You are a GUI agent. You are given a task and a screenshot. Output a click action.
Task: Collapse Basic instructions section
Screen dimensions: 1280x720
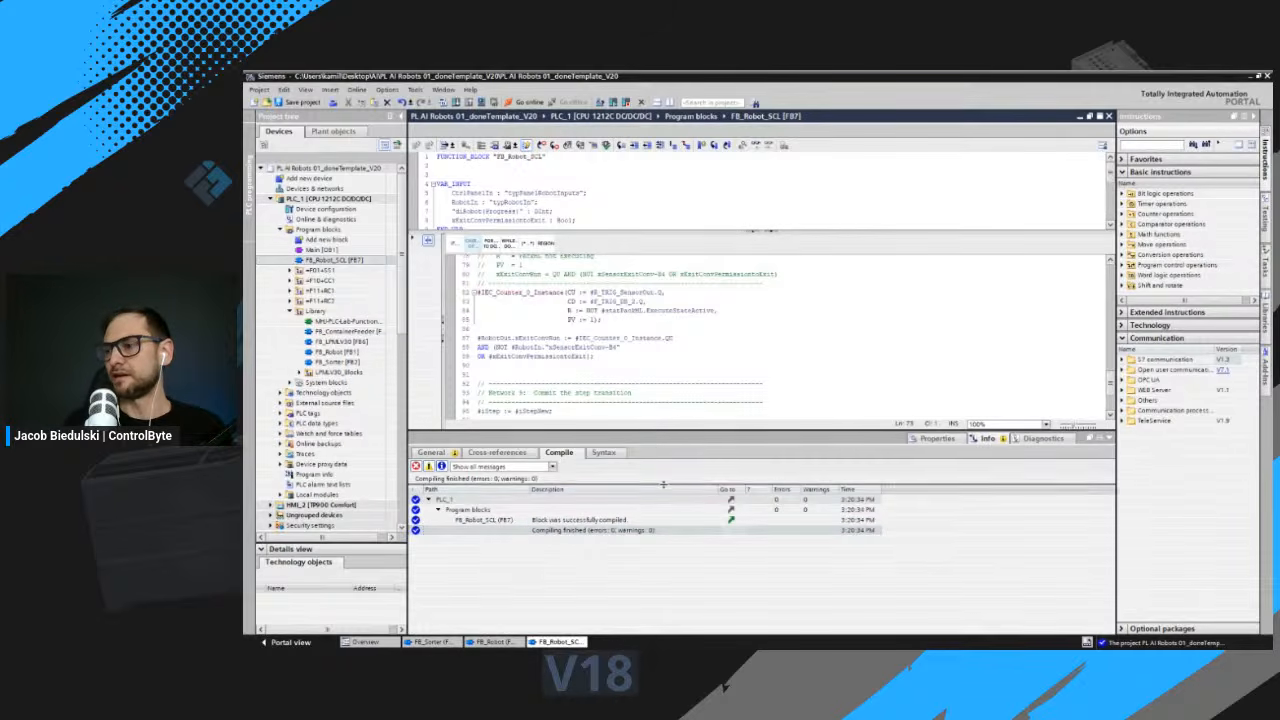click(x=1122, y=172)
